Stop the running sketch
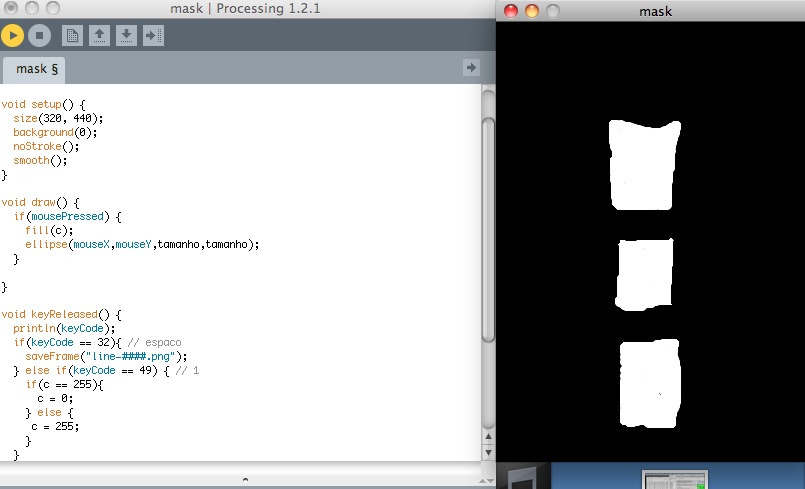This screenshot has height=489, width=805. (40, 35)
